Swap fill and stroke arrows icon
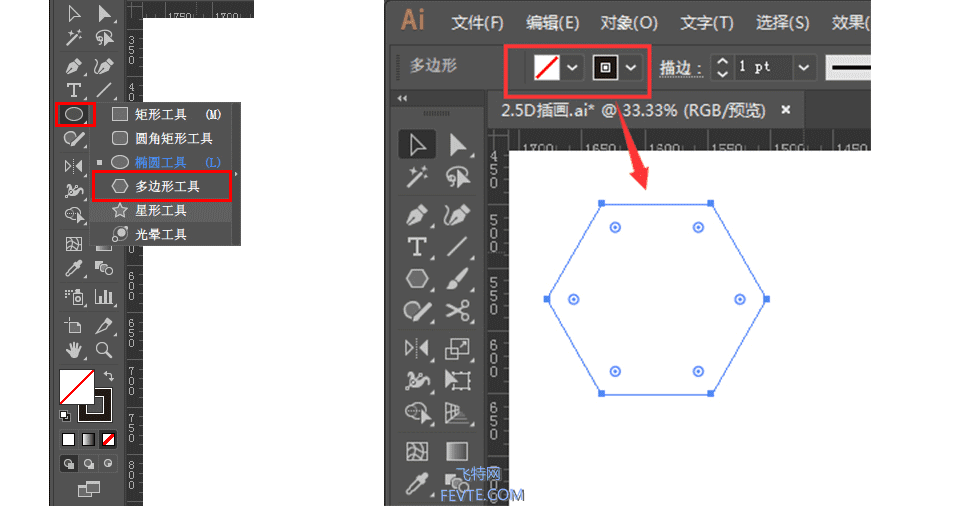960x507 pixels. (x=108, y=375)
